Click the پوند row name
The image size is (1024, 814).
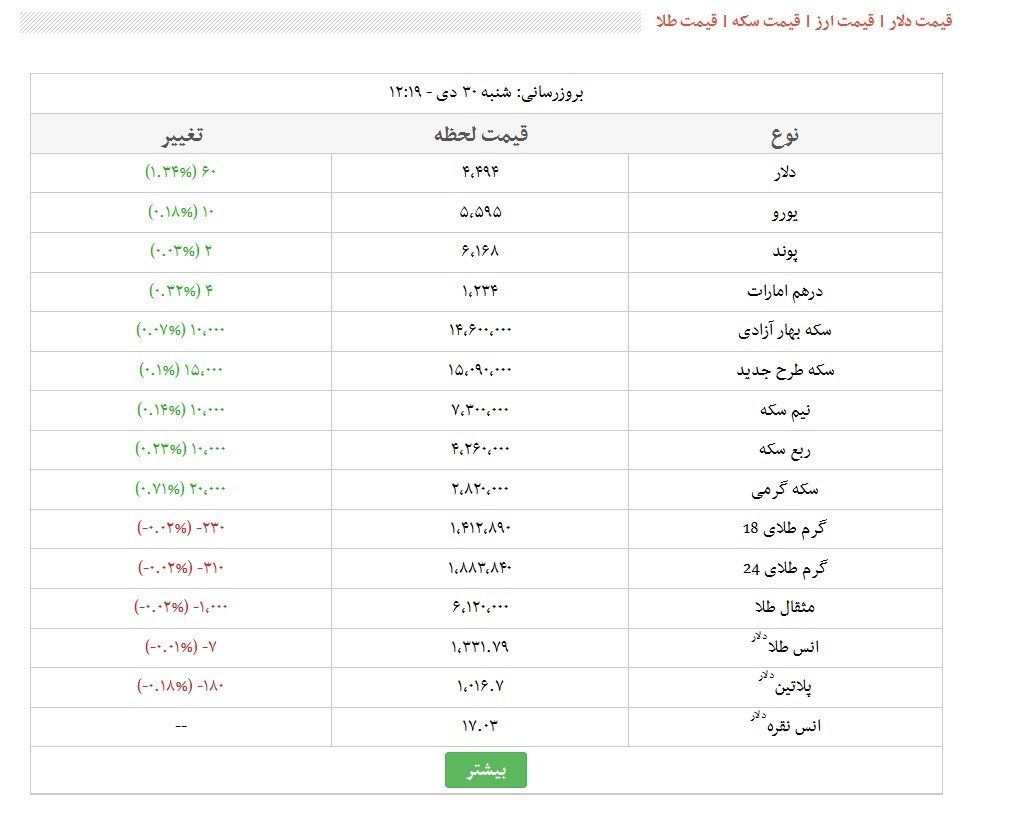[x=785, y=252]
